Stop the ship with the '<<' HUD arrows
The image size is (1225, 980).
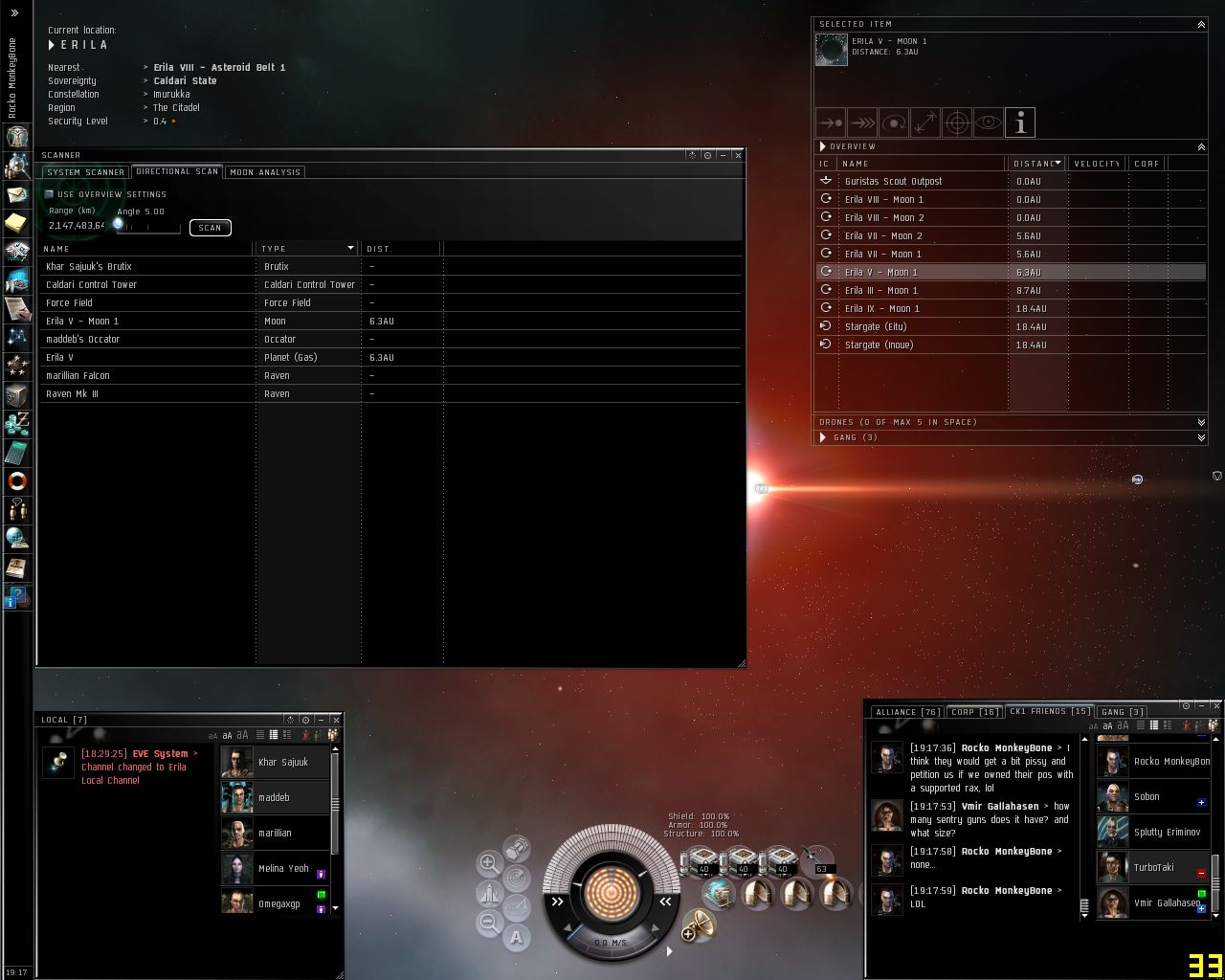click(x=665, y=902)
